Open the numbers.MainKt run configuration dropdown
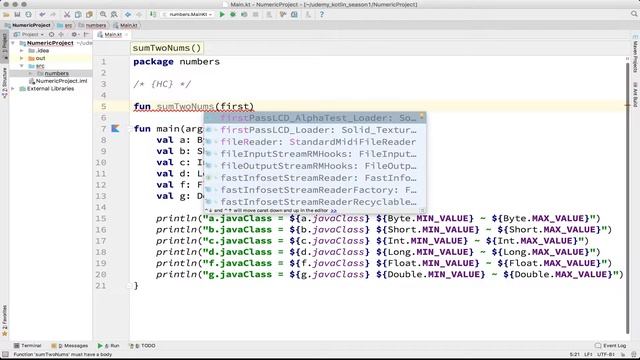Image resolution: width=640 pixels, height=360 pixels. pos(188,14)
